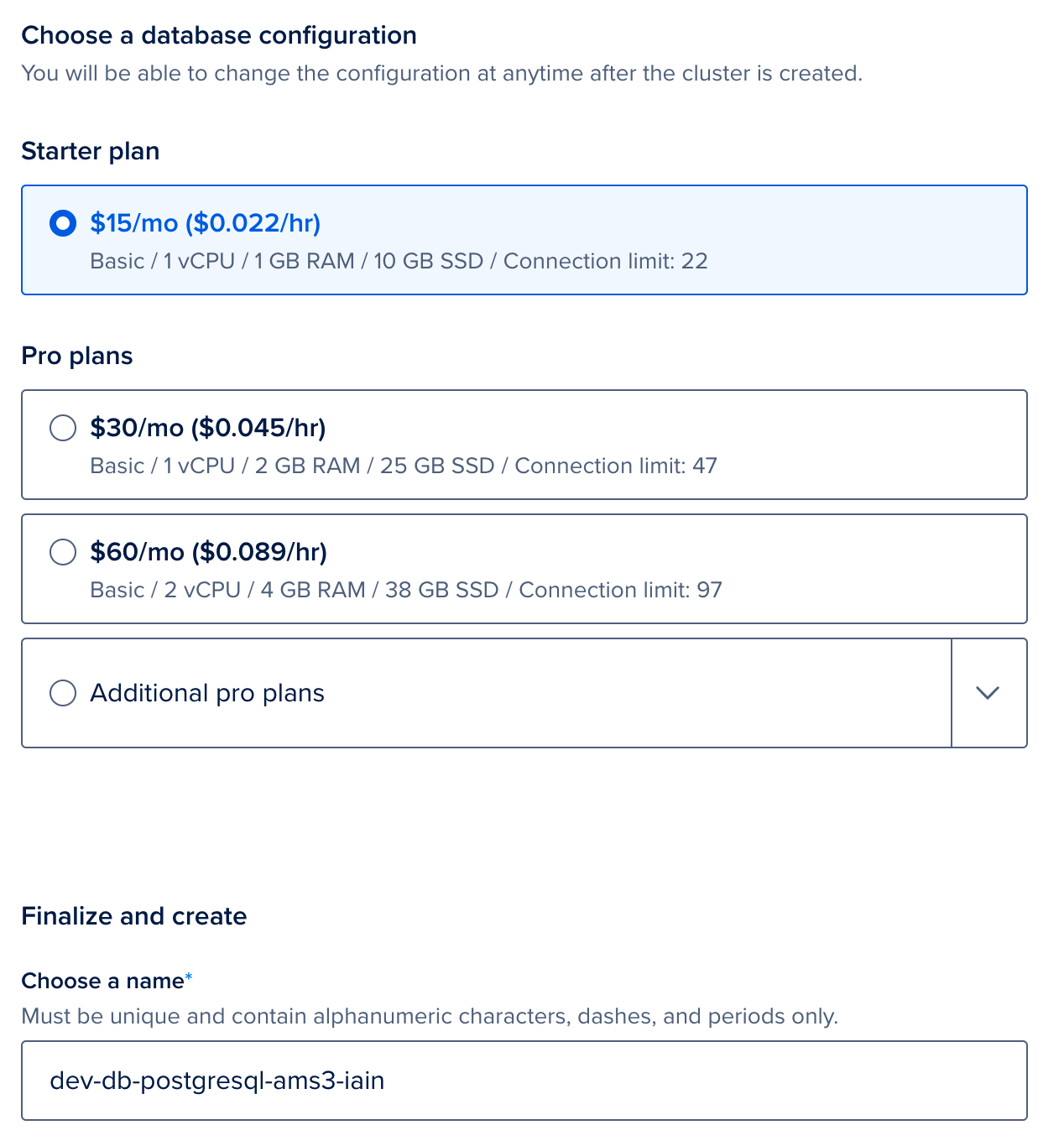Click the 2 GB RAM / 25 GB SSD spec line

404,466
